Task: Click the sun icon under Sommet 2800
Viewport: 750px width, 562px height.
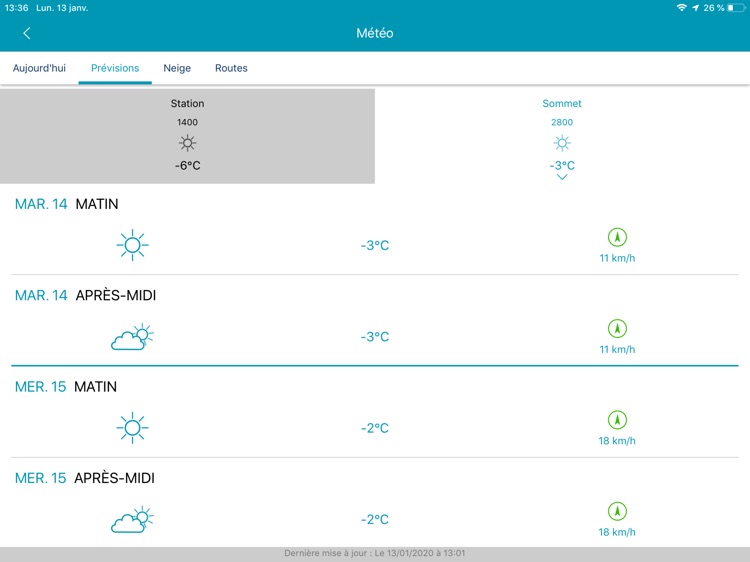Action: pyautogui.click(x=562, y=143)
